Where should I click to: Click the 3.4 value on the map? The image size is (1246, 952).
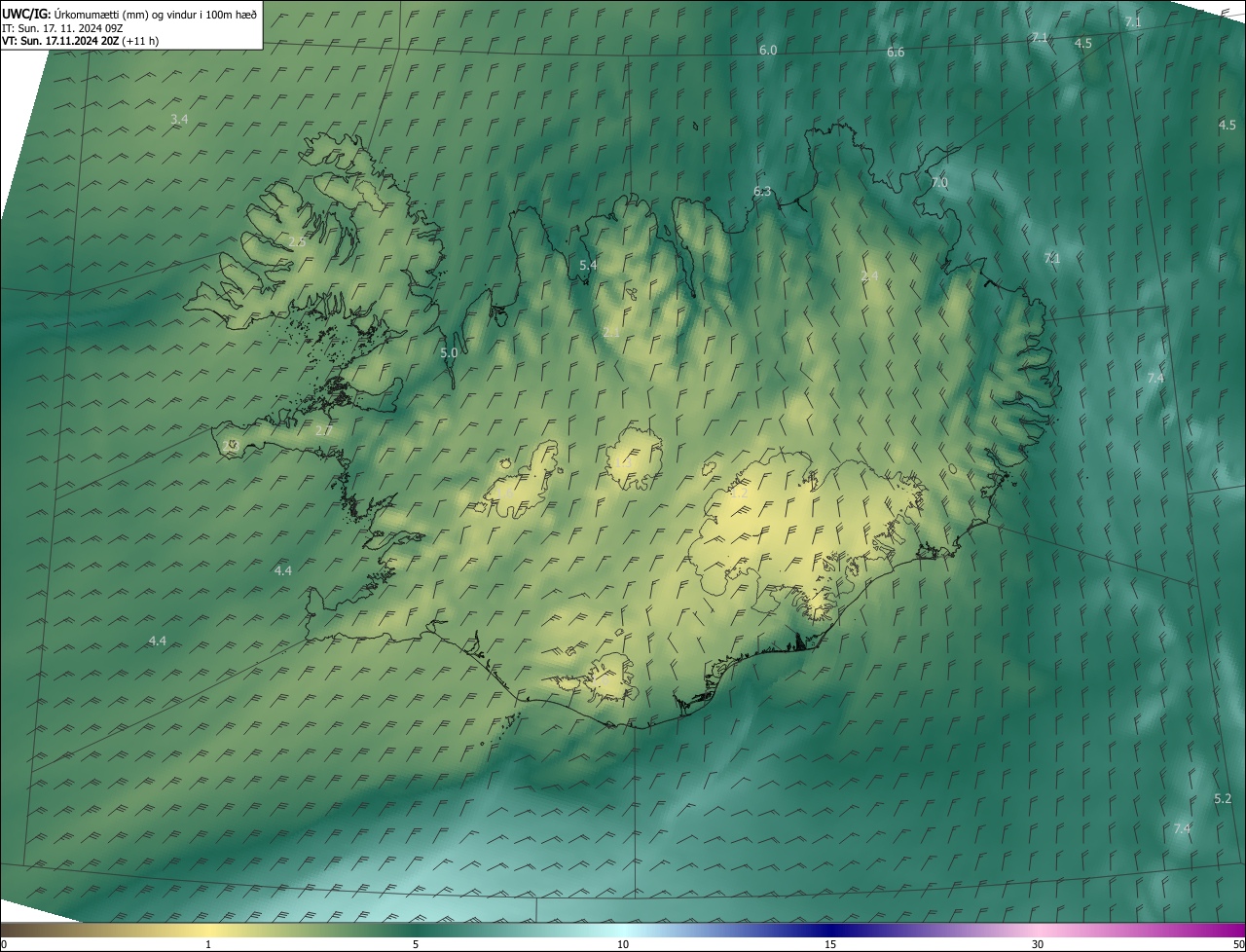(x=179, y=120)
